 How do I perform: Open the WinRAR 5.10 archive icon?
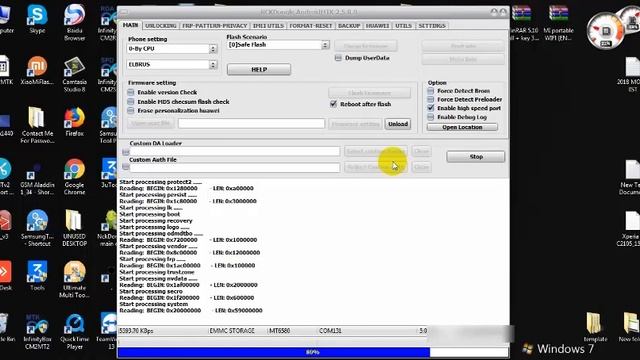tap(522, 23)
